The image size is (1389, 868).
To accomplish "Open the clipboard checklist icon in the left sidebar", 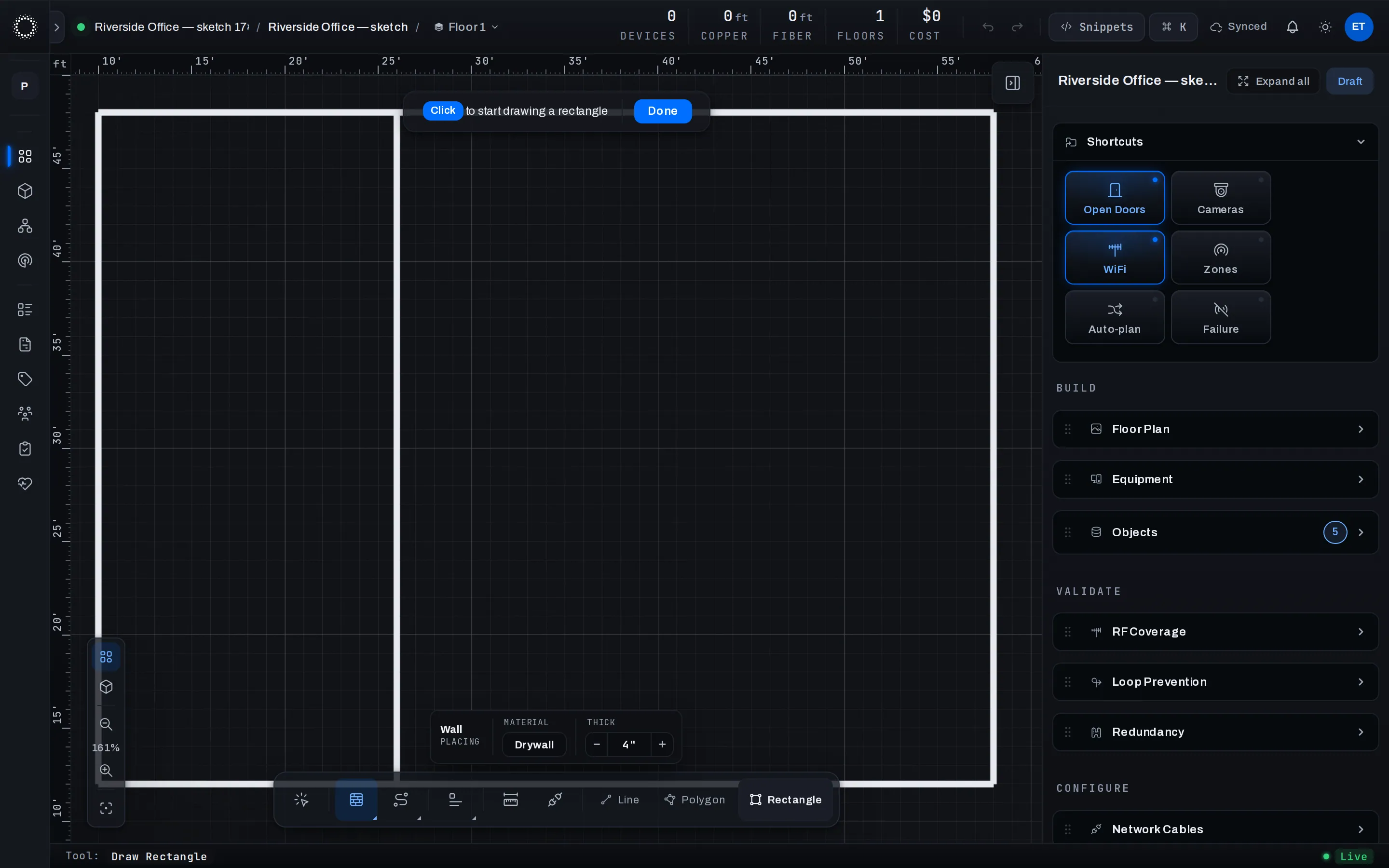I will click(25, 449).
